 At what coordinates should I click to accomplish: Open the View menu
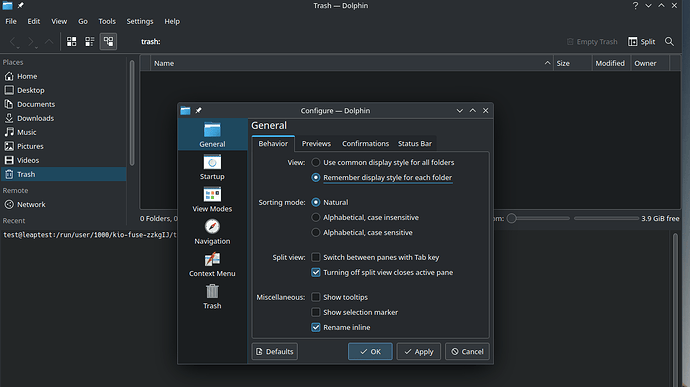pyautogui.click(x=59, y=21)
